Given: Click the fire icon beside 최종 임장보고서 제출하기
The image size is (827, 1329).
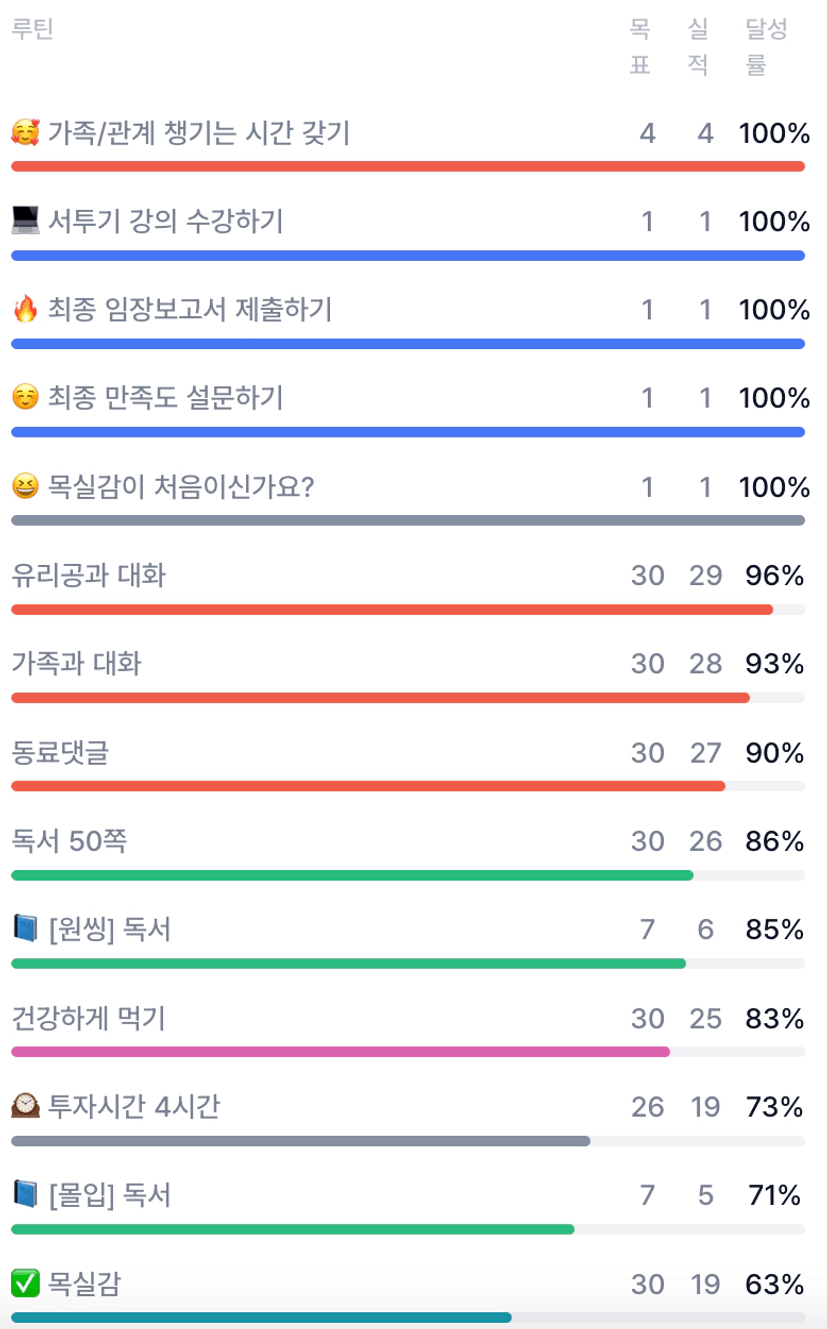Looking at the screenshot, I should pyautogui.click(x=25, y=310).
